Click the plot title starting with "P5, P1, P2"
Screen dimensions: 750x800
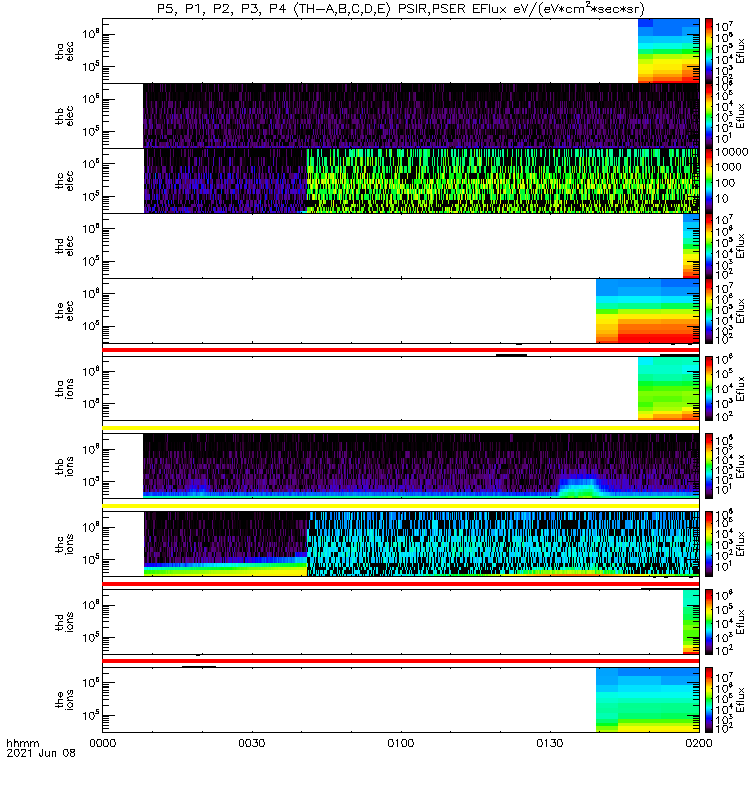(x=401, y=9)
